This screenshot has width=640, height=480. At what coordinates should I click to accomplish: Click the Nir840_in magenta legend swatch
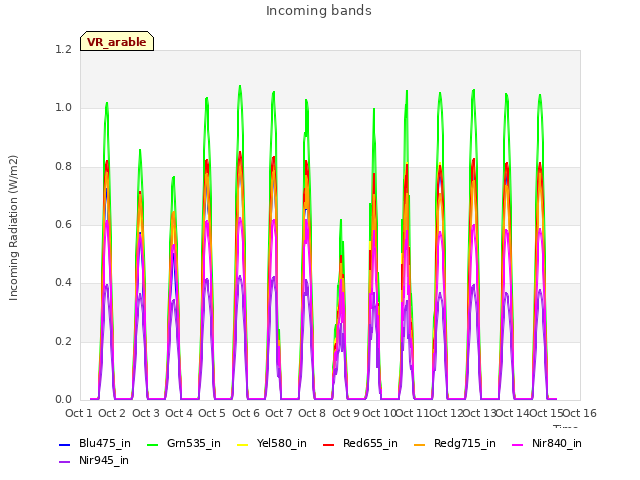coord(518,444)
